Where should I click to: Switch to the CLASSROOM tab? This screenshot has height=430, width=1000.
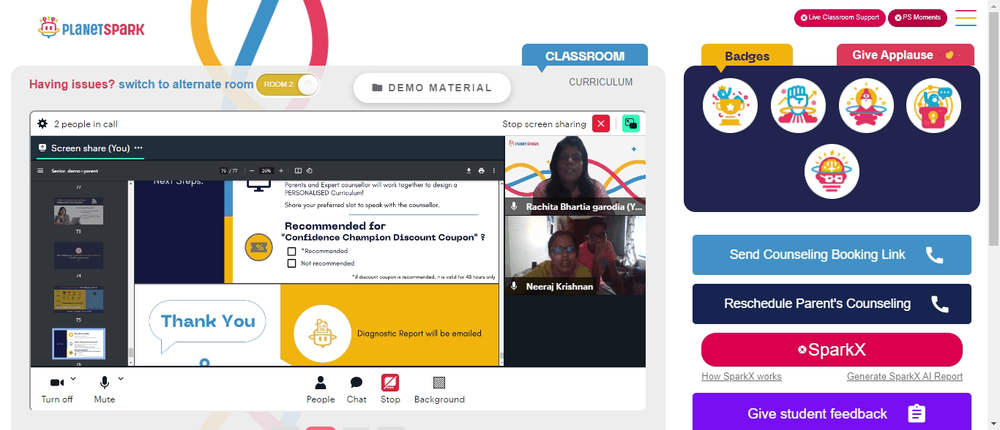[x=584, y=56]
